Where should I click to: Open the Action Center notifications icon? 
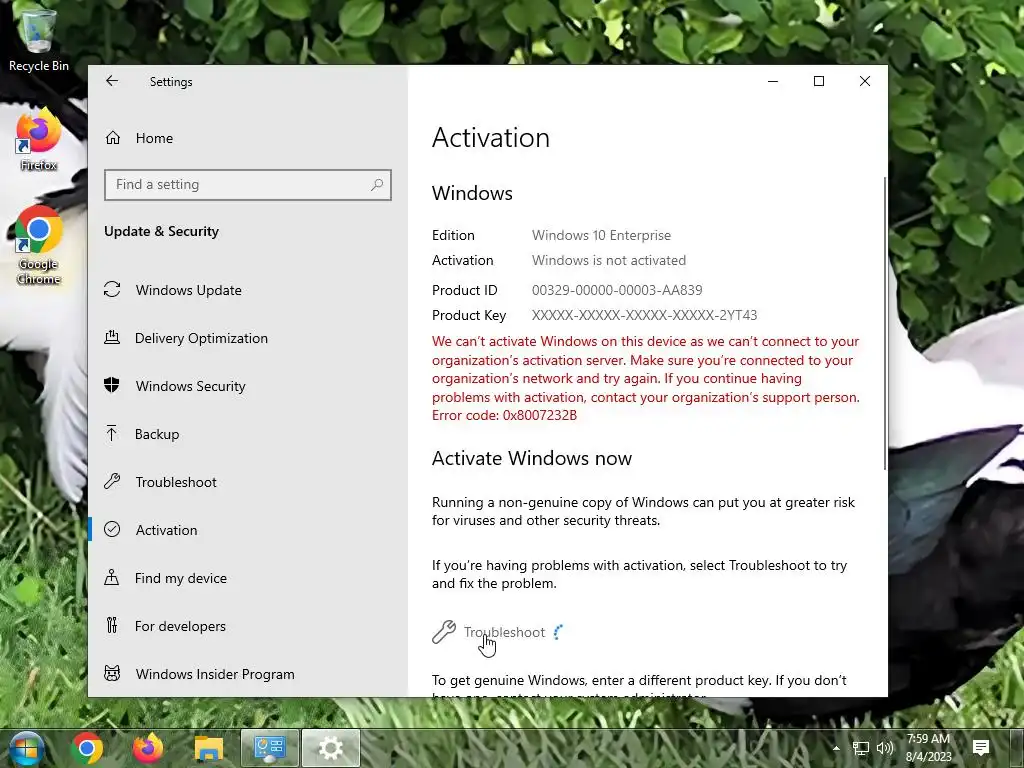(981, 748)
